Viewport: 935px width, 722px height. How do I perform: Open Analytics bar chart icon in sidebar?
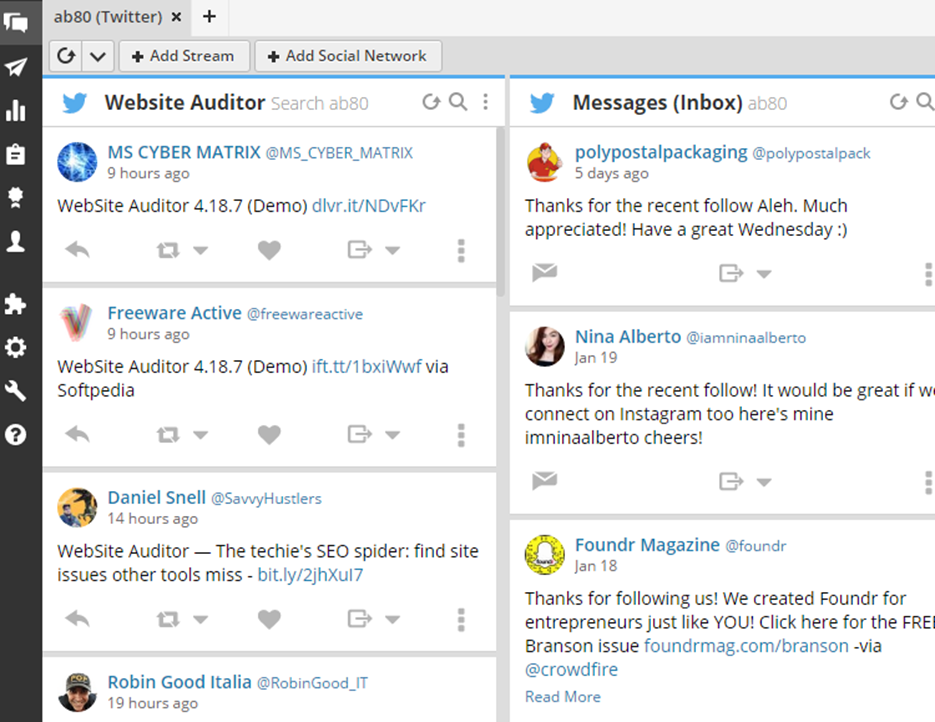pyautogui.click(x=16, y=110)
